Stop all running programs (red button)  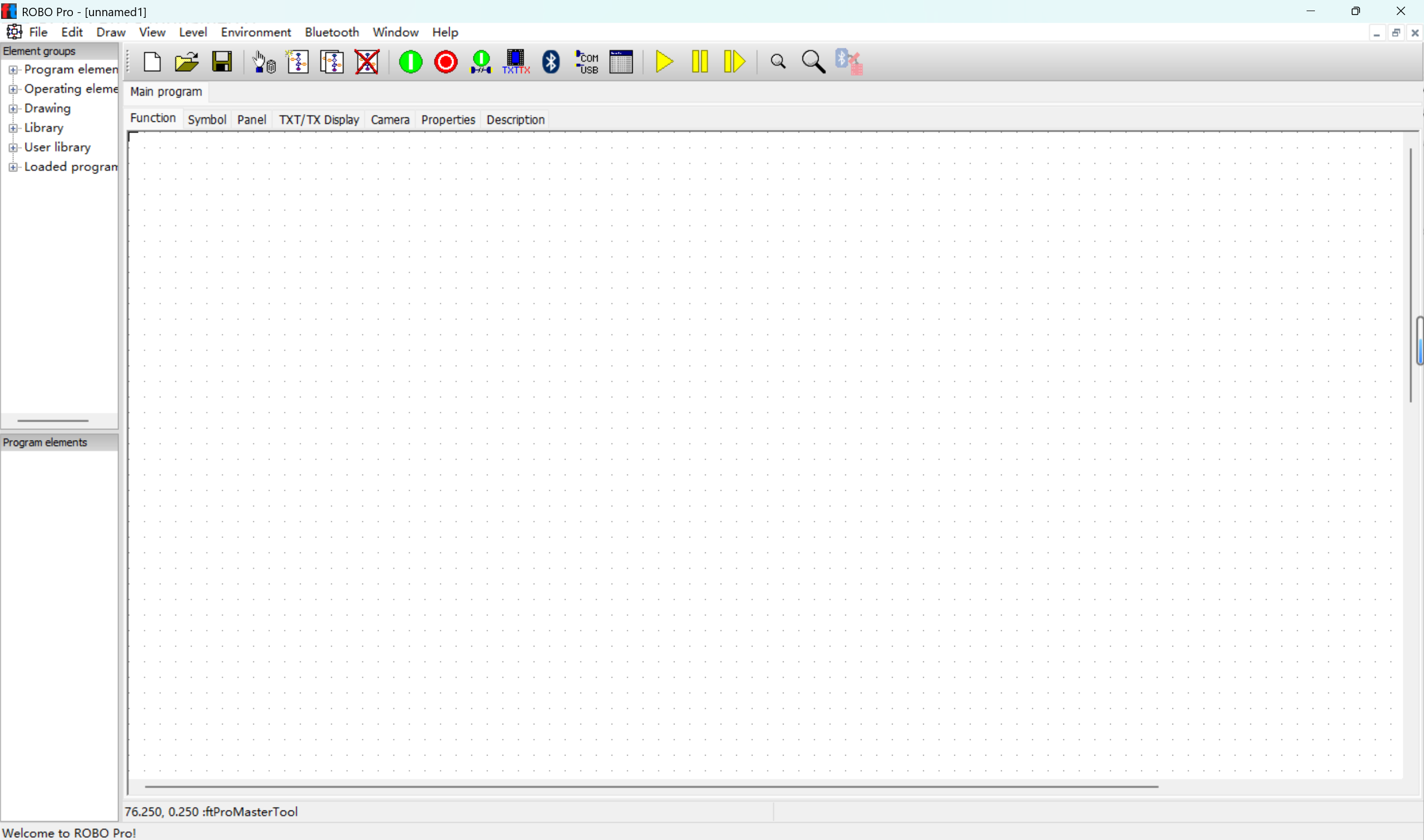coord(446,62)
